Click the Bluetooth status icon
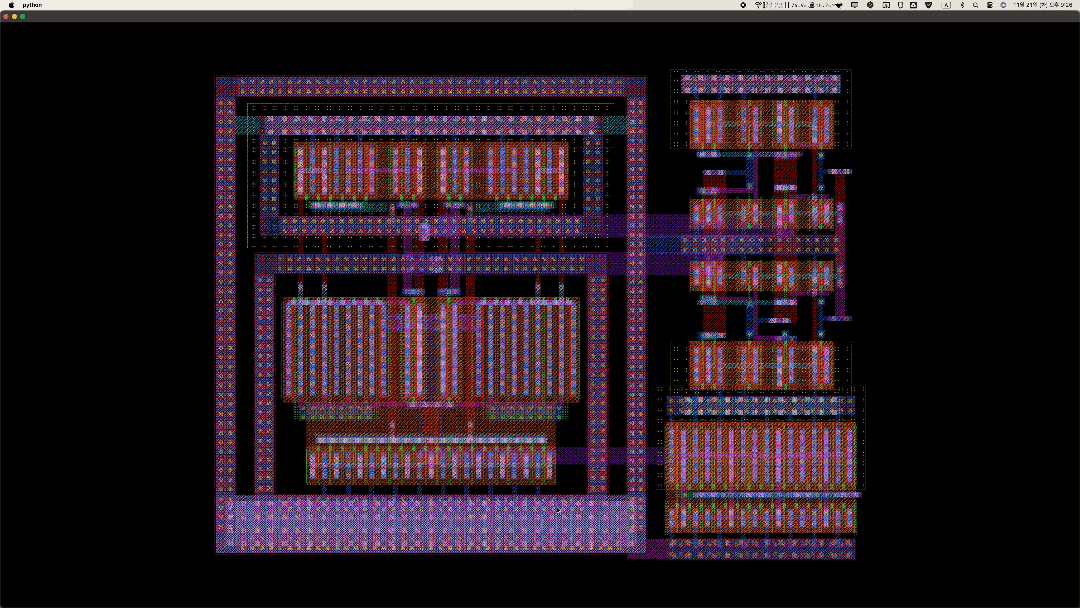 [962, 5]
